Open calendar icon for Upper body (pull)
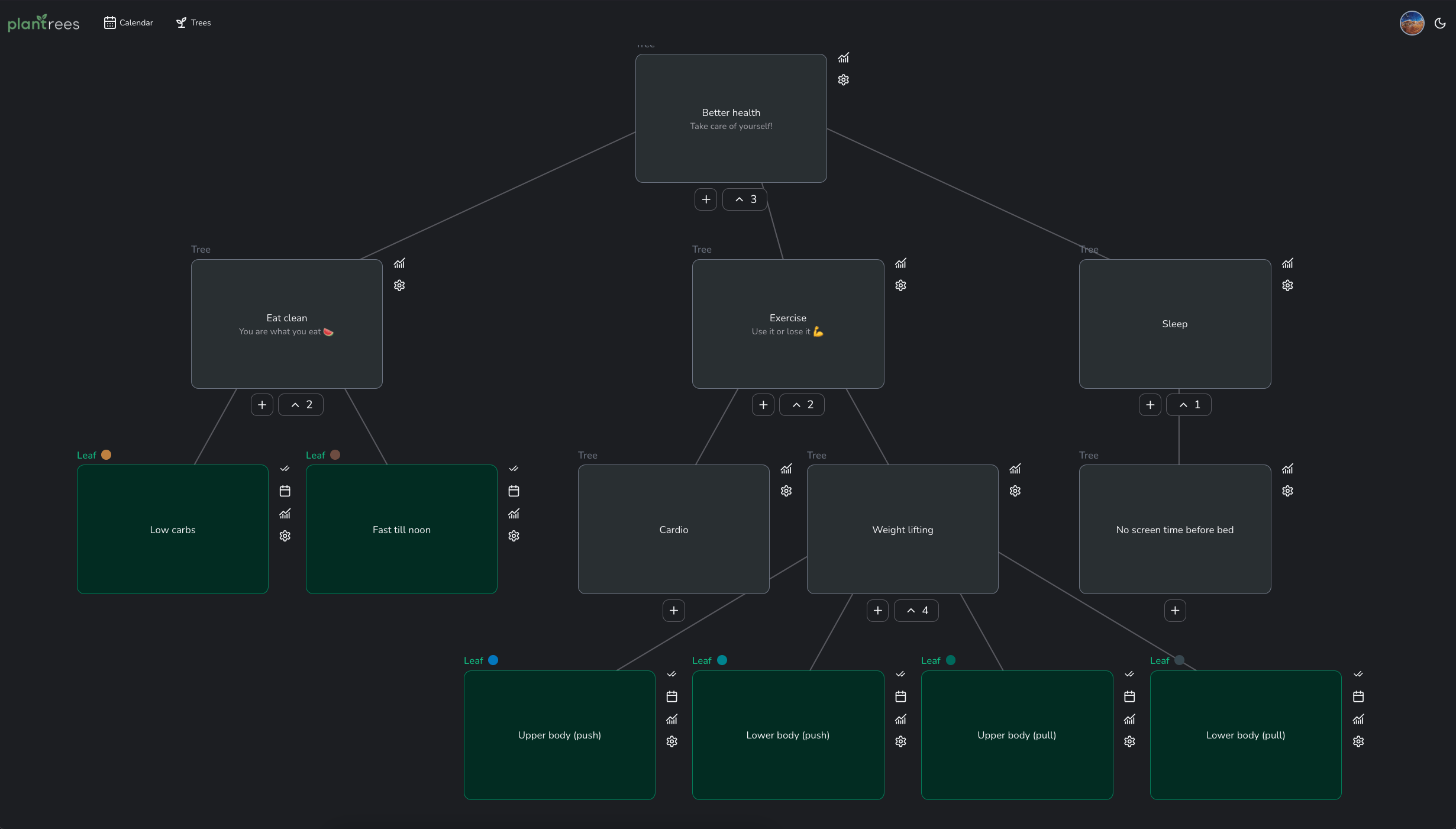 1129,696
